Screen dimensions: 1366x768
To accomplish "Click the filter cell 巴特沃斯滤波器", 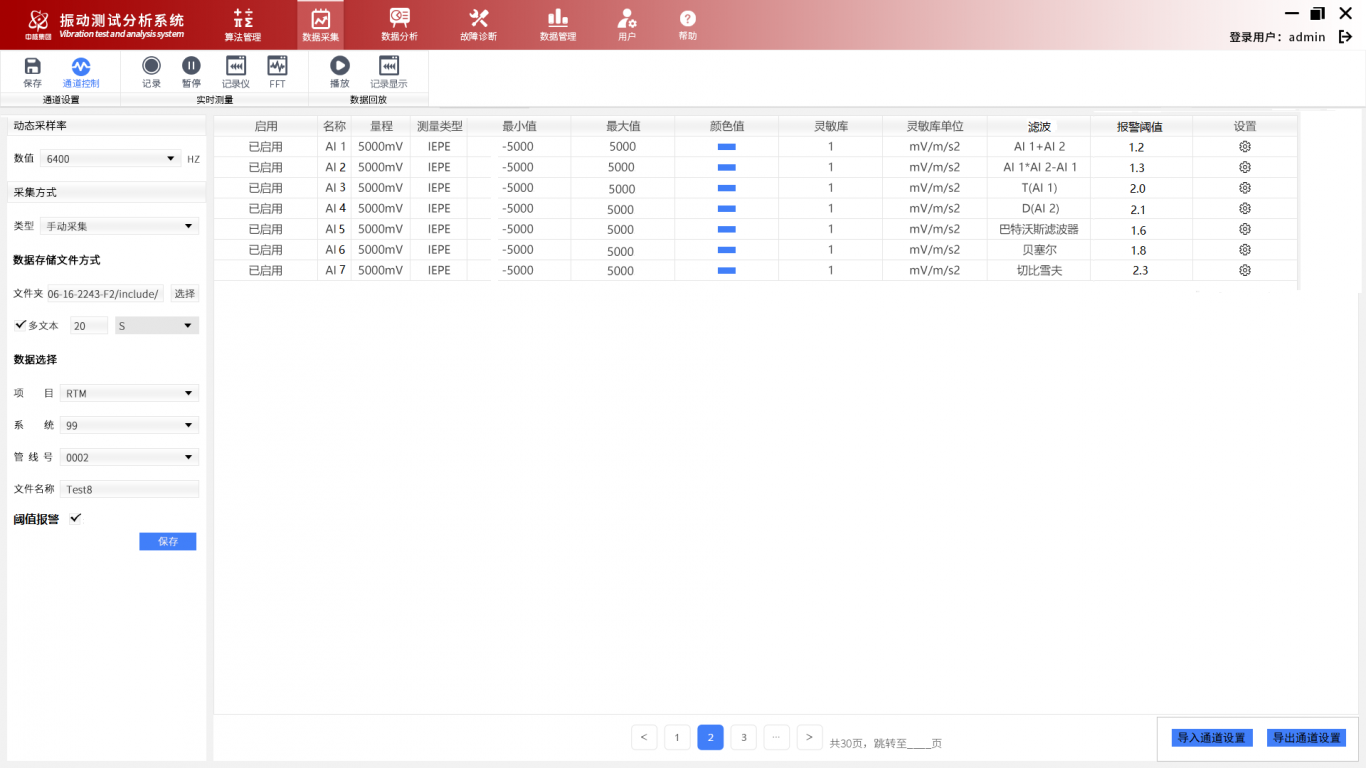I will coord(1039,229).
